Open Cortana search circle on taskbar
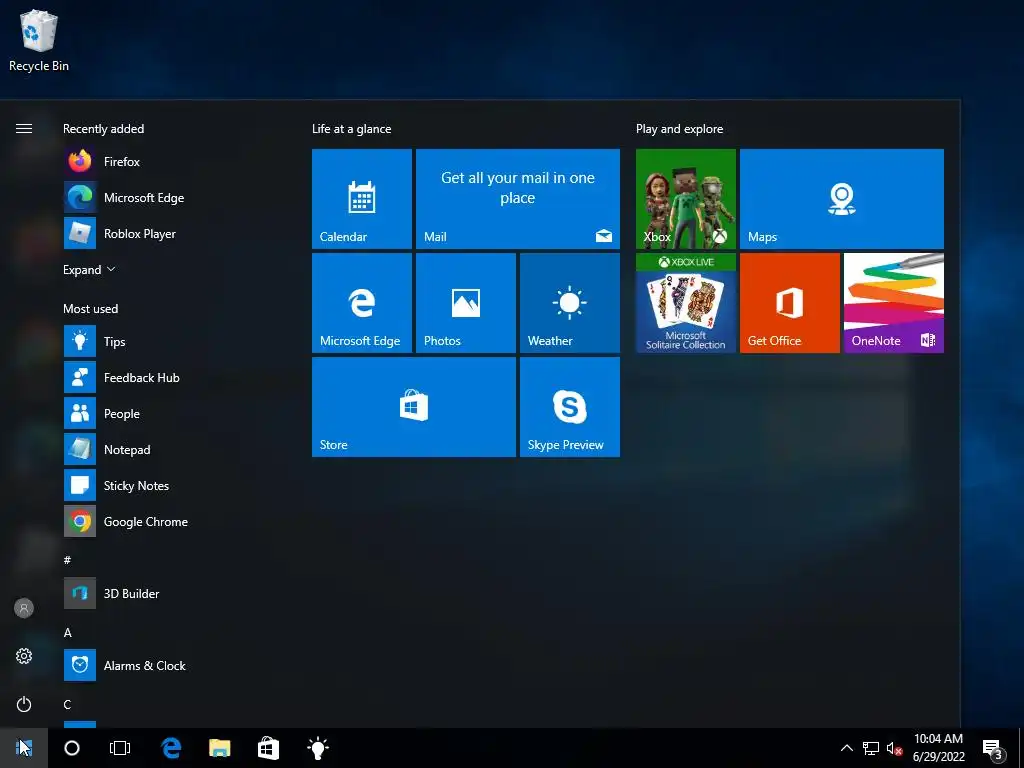1024x768 pixels. tap(72, 748)
